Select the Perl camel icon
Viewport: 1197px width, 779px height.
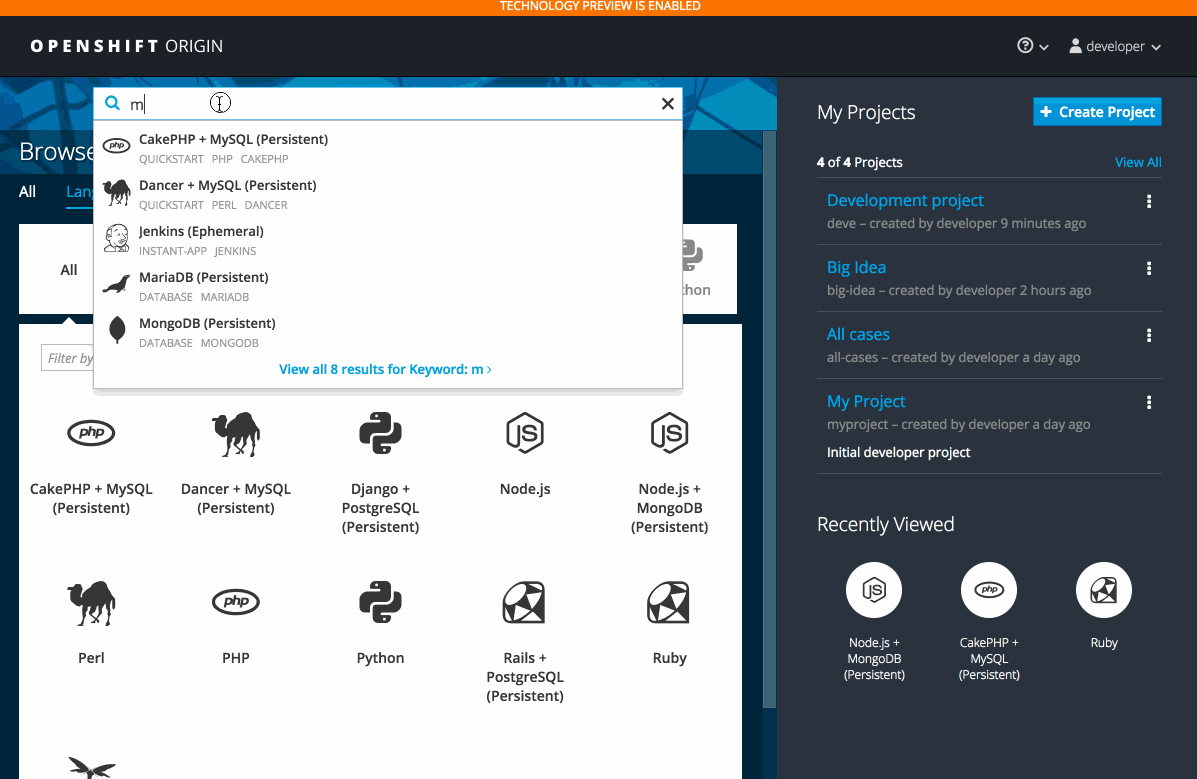point(90,602)
